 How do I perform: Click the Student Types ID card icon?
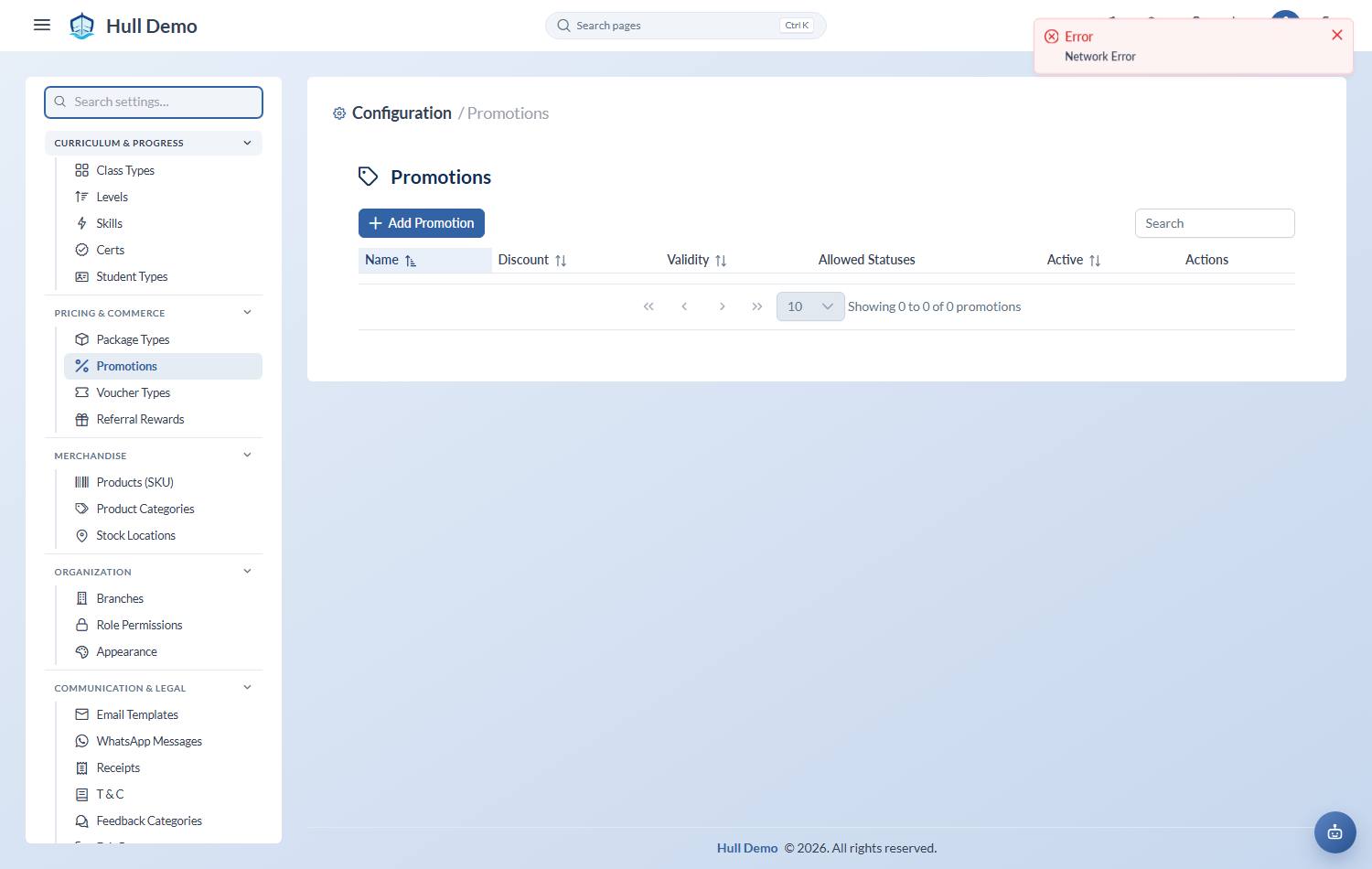pyautogui.click(x=81, y=276)
